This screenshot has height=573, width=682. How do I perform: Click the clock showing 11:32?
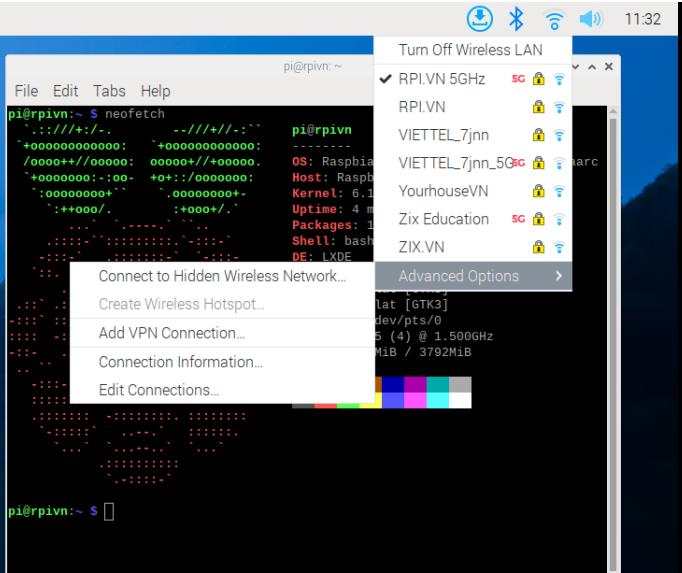point(642,19)
